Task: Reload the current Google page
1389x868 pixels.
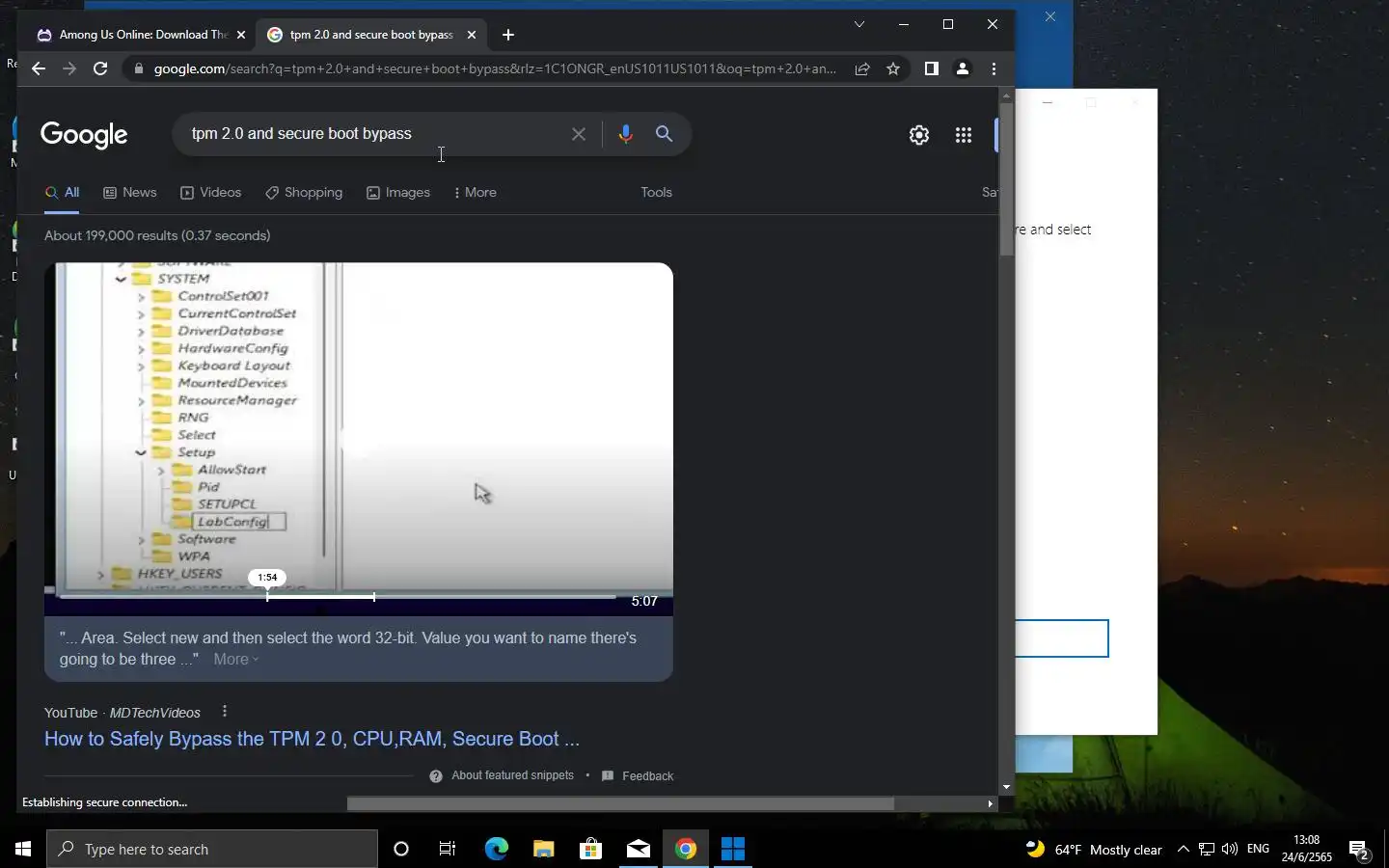Action: 100,68
